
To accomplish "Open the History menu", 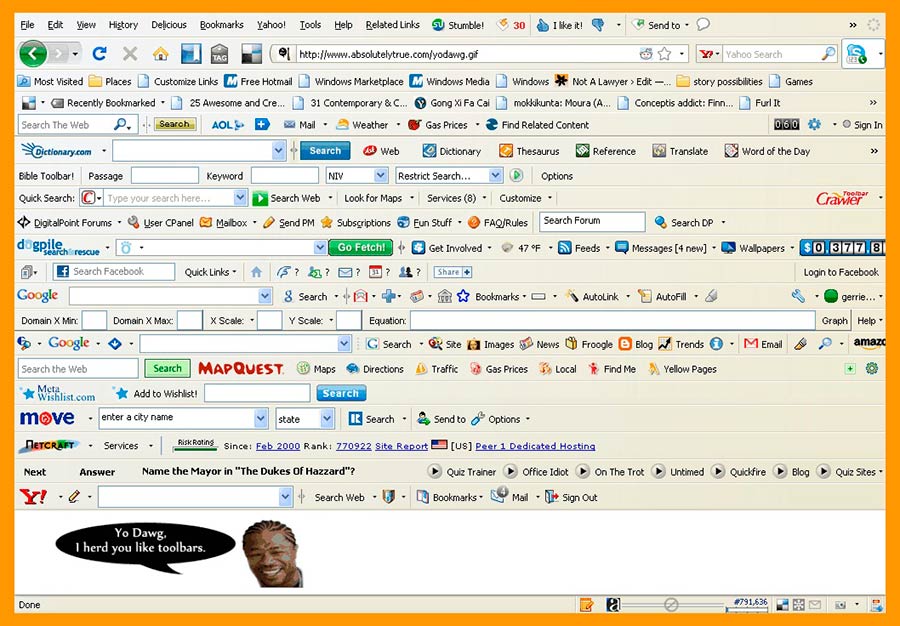I will coord(123,25).
